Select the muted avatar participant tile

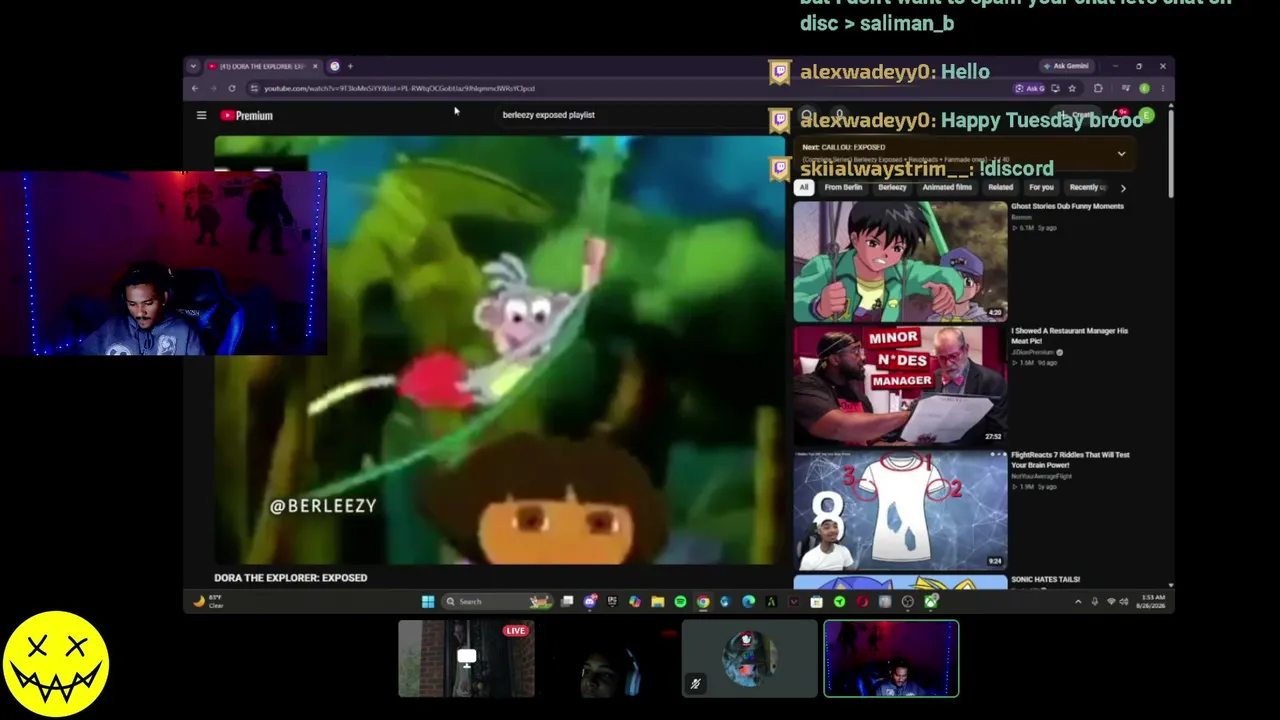tap(750, 658)
